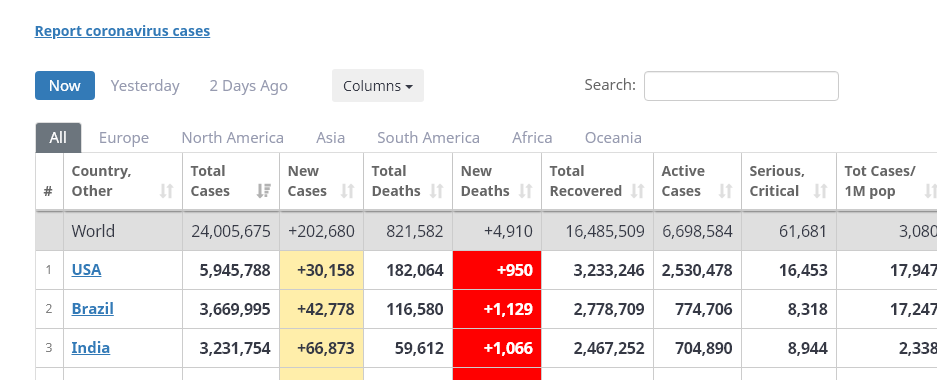Select the South America tab
This screenshot has height=380, width=937.
click(x=428, y=137)
